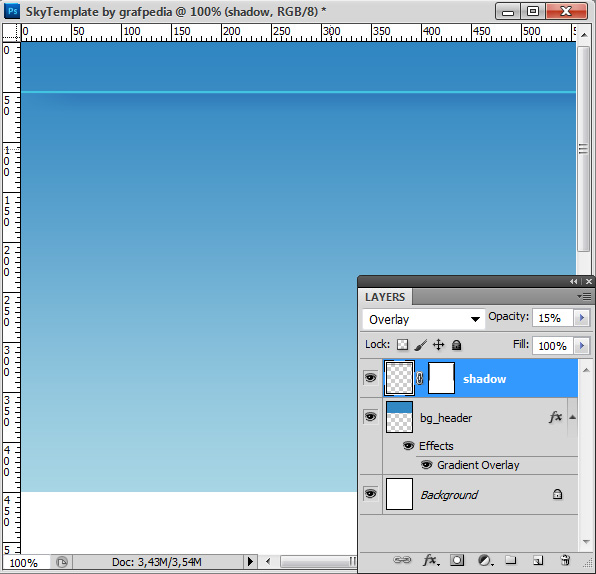Viewport: 596px width, 574px height.
Task: Click the Doc: 3,43M/3,54M status text
Action: click(x=157, y=562)
